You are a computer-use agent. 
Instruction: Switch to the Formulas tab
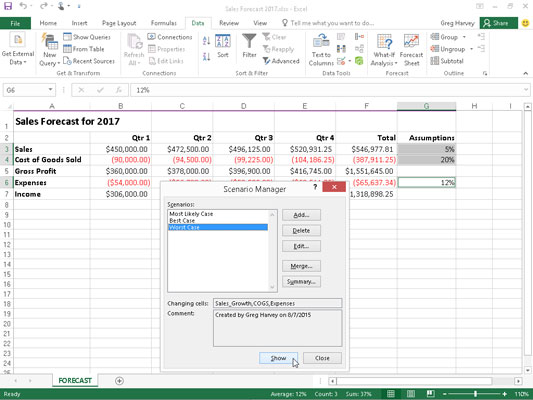pos(164,23)
